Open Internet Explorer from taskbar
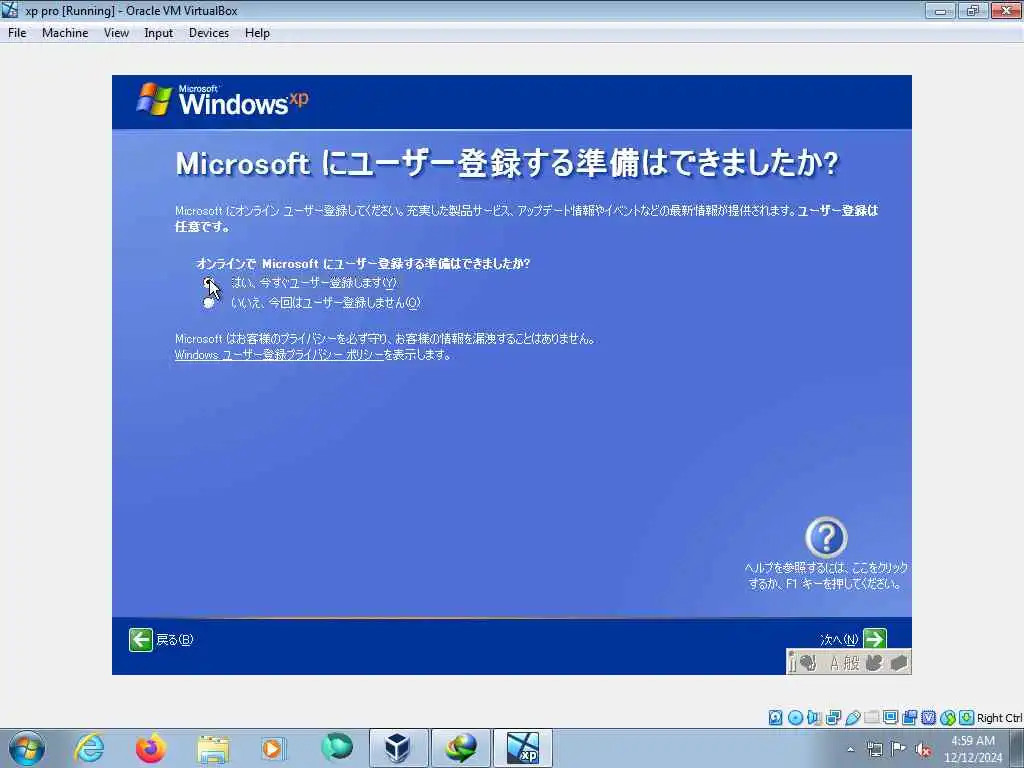The height and width of the screenshot is (768, 1024). point(89,748)
